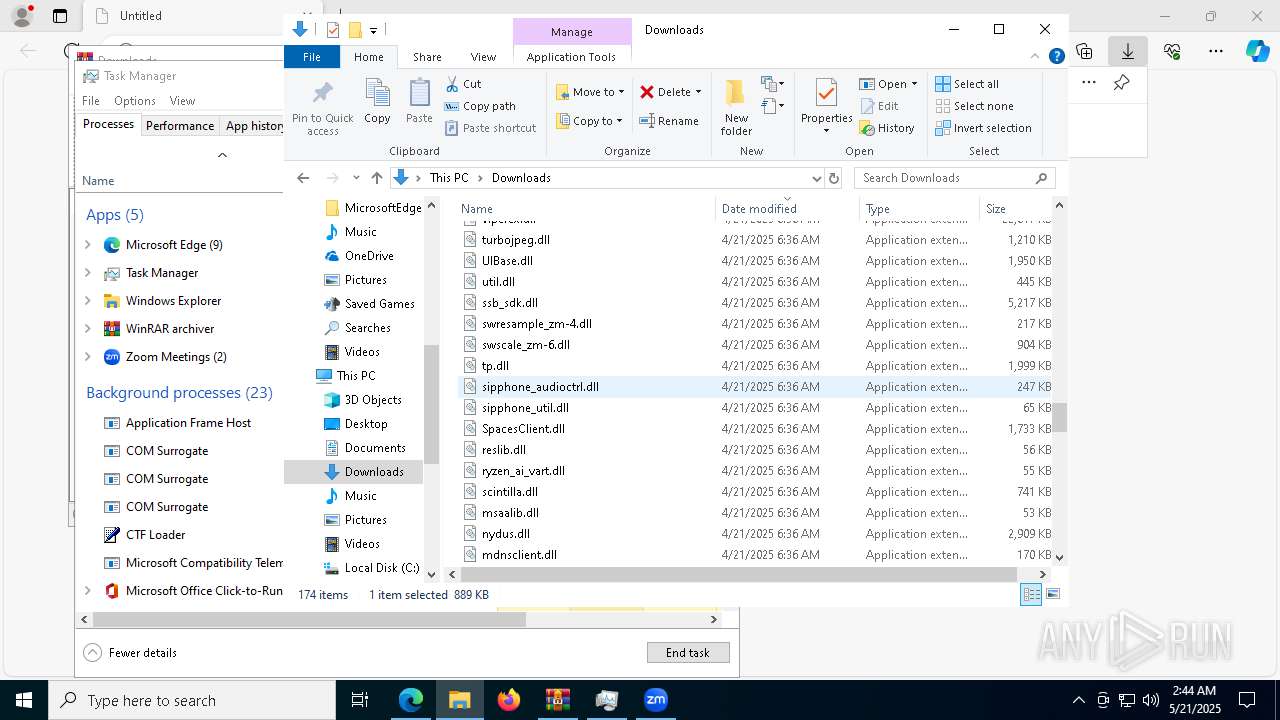Click Copy path in Clipboard group

(480, 106)
